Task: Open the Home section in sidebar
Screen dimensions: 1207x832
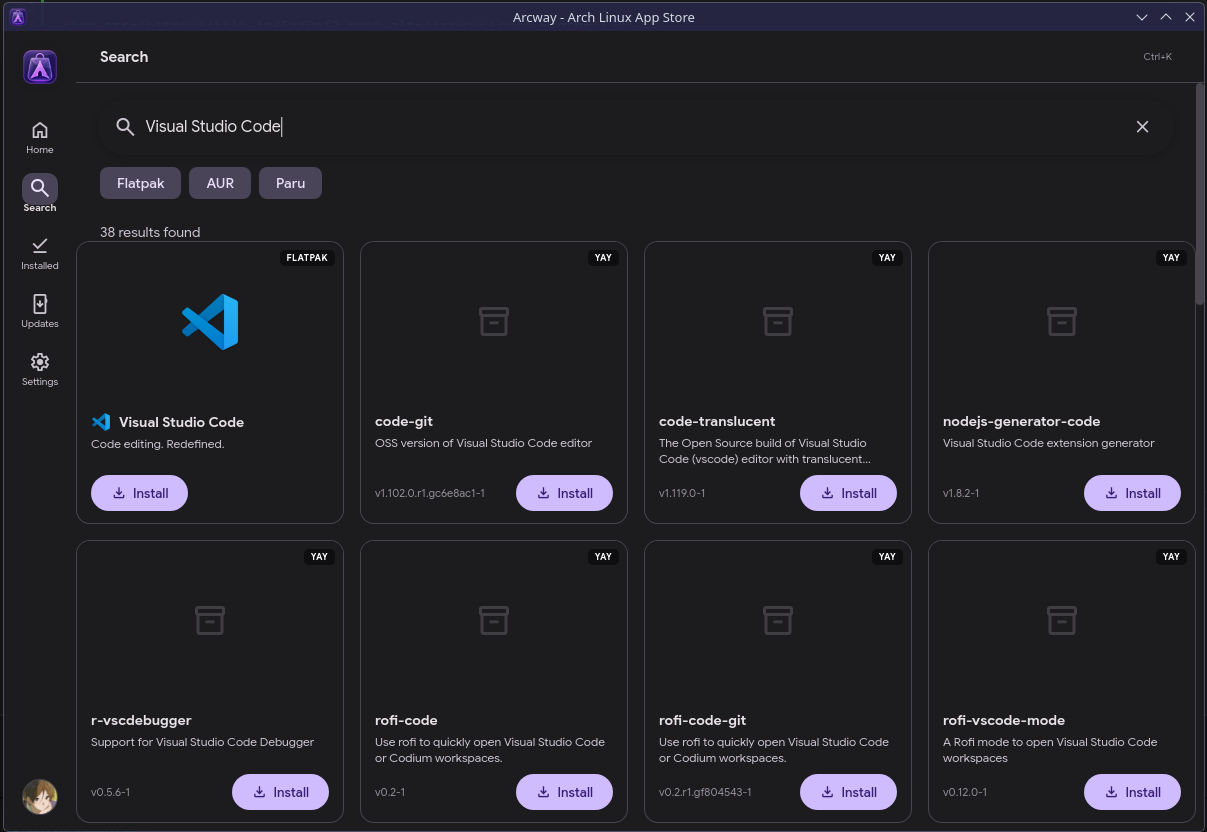Action: click(x=40, y=137)
